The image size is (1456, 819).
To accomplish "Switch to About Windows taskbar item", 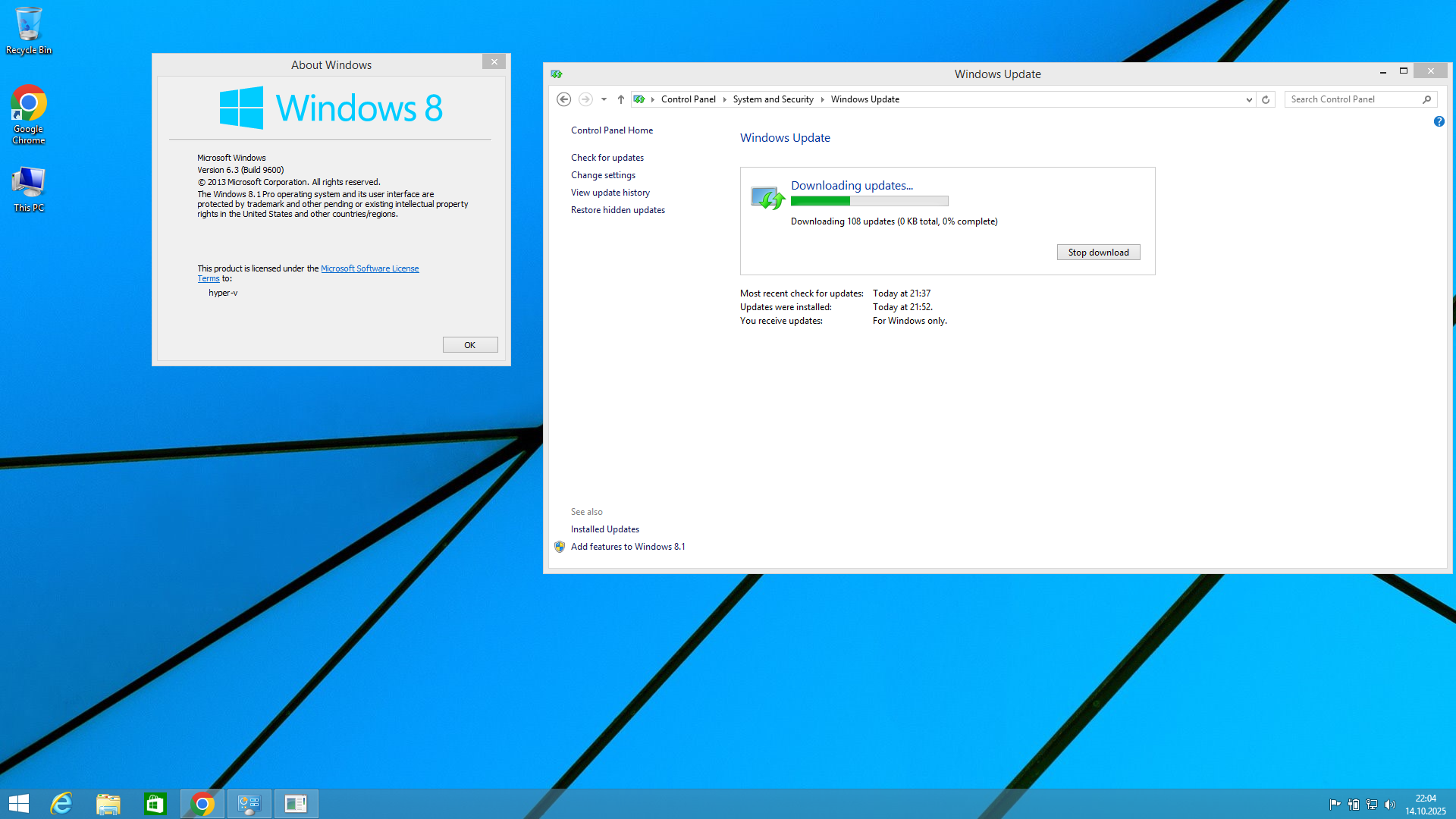I will 297,804.
